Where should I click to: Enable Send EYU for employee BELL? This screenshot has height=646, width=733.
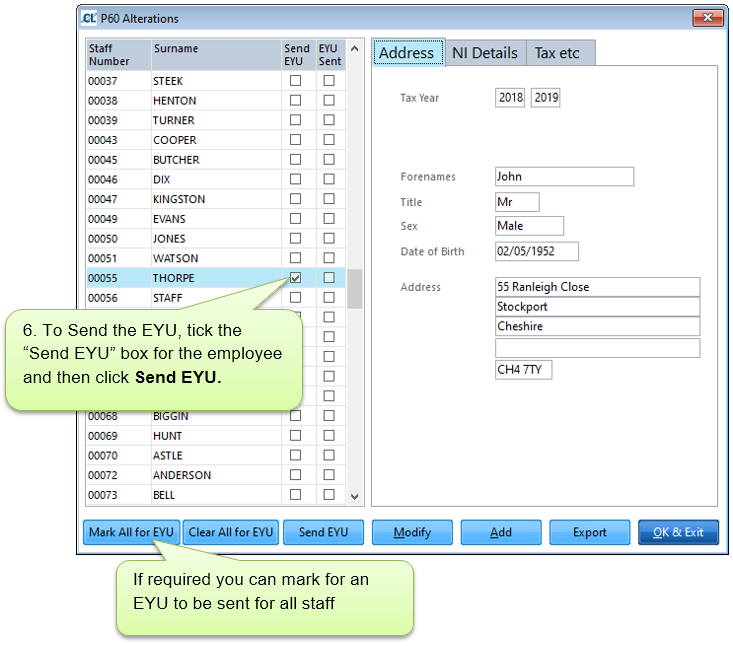click(x=295, y=495)
